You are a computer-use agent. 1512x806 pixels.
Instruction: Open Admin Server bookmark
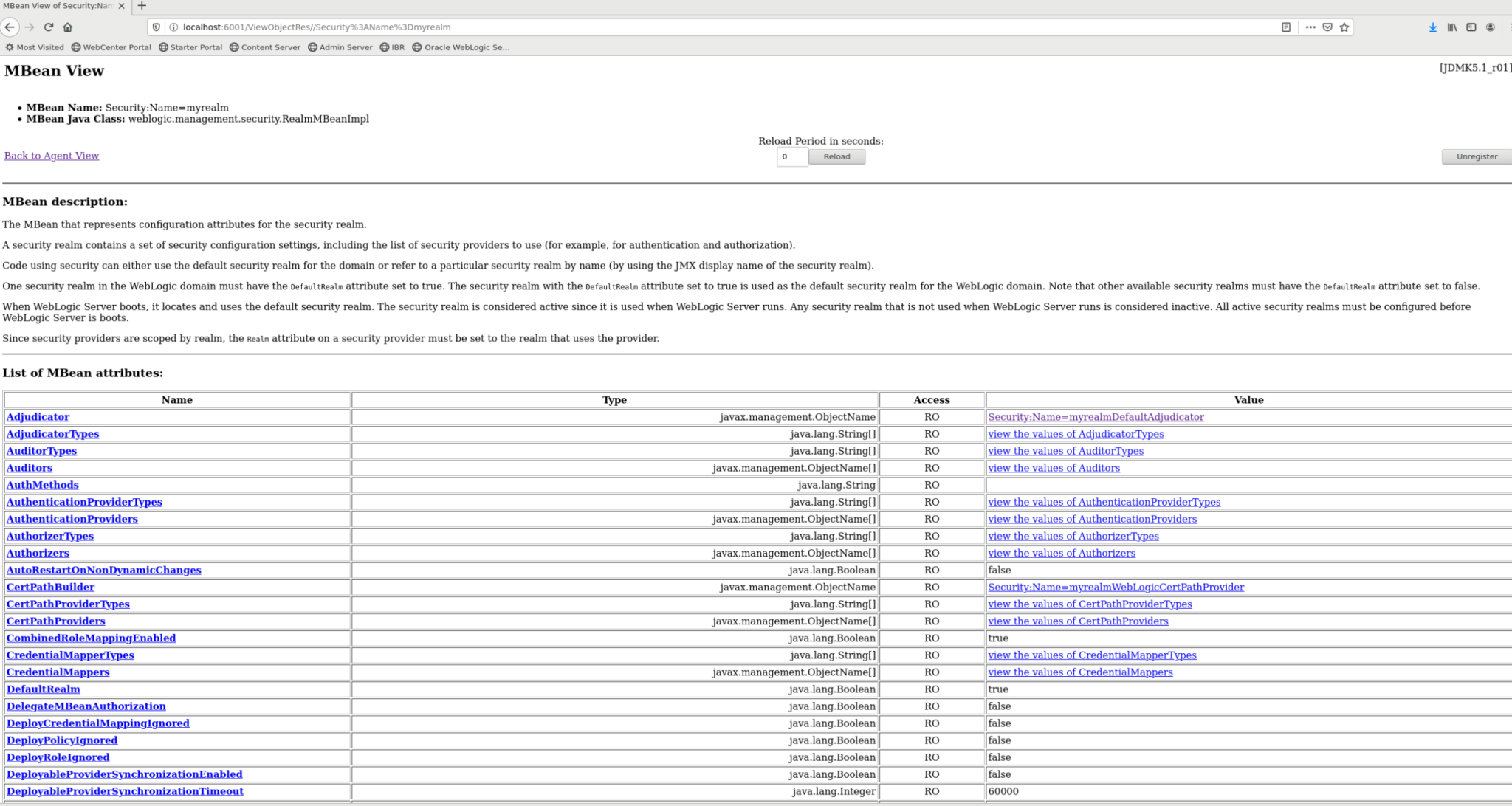point(340,47)
